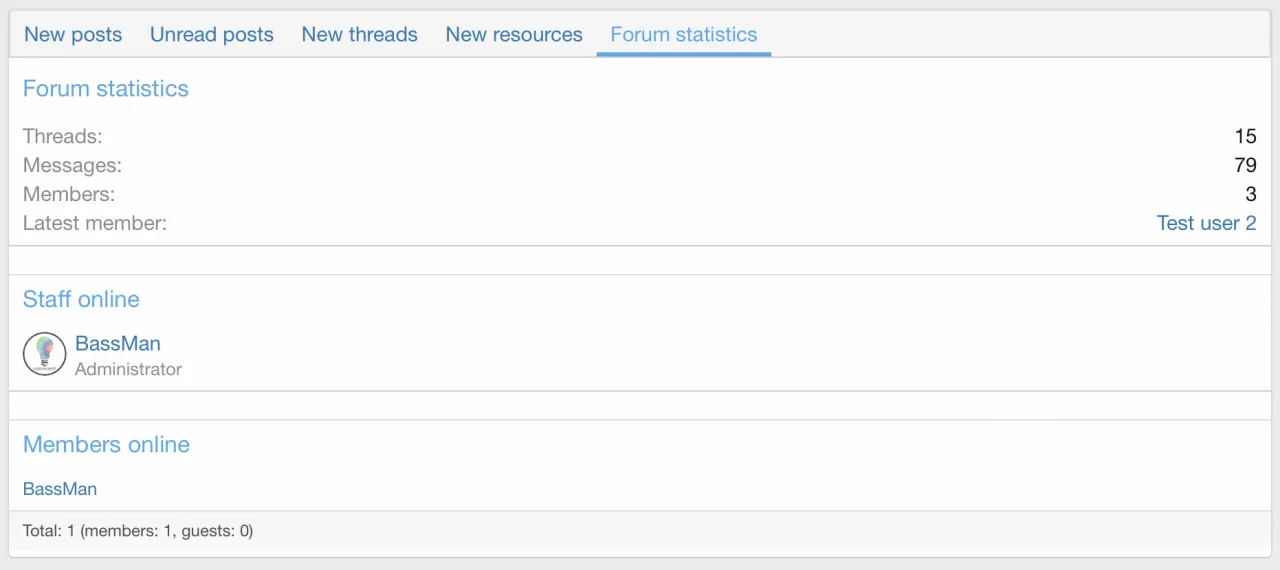Click the threads count value 15

tap(1245, 136)
